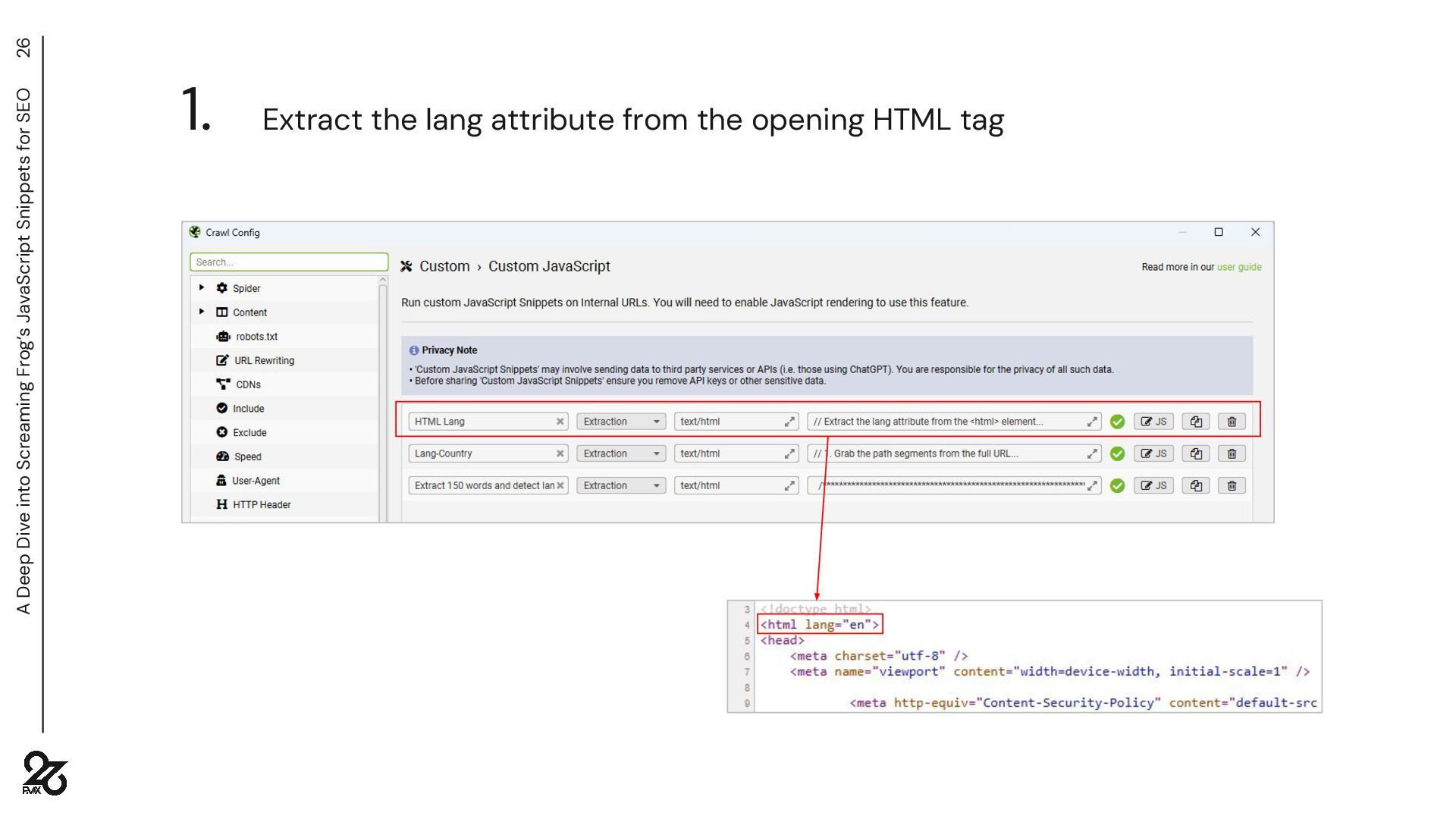The width and height of the screenshot is (1456, 819).
Task: Click the Privacy Note info icon
Action: tap(414, 350)
